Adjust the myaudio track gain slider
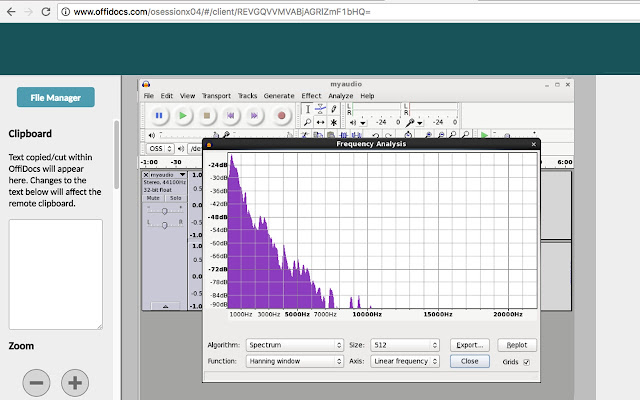 pyautogui.click(x=164, y=211)
